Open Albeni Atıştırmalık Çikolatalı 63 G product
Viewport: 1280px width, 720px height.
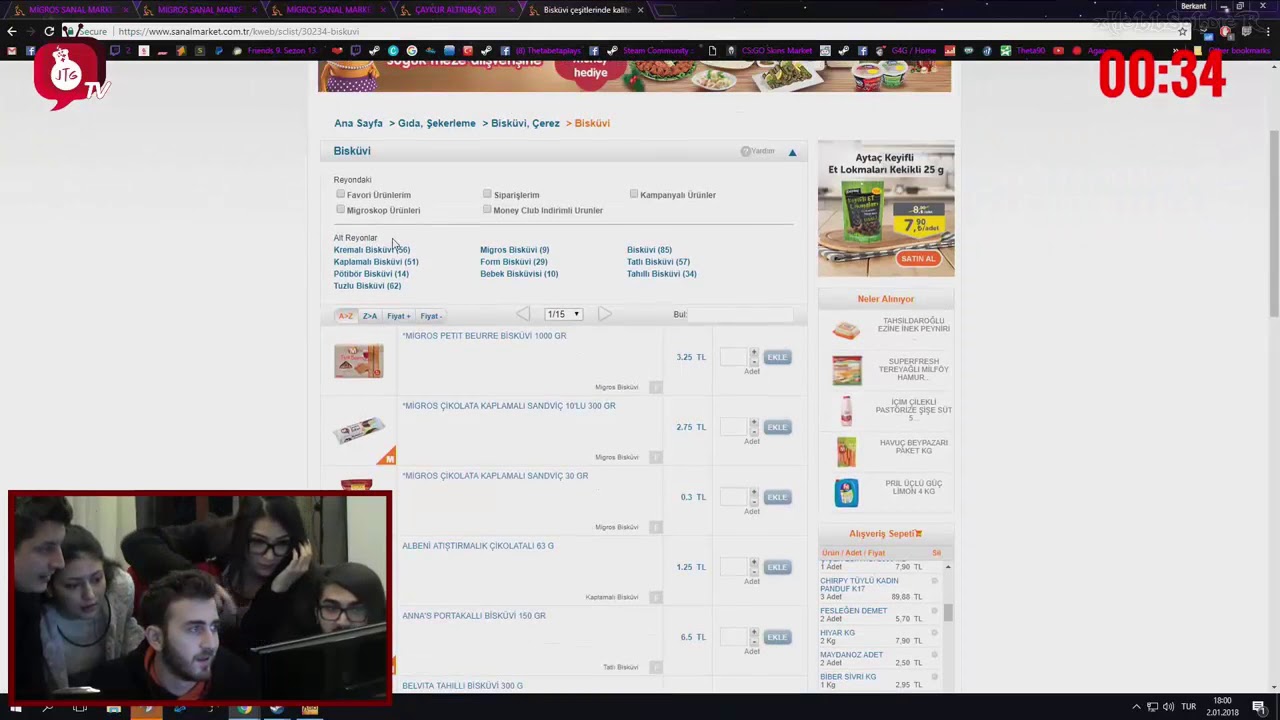(478, 546)
